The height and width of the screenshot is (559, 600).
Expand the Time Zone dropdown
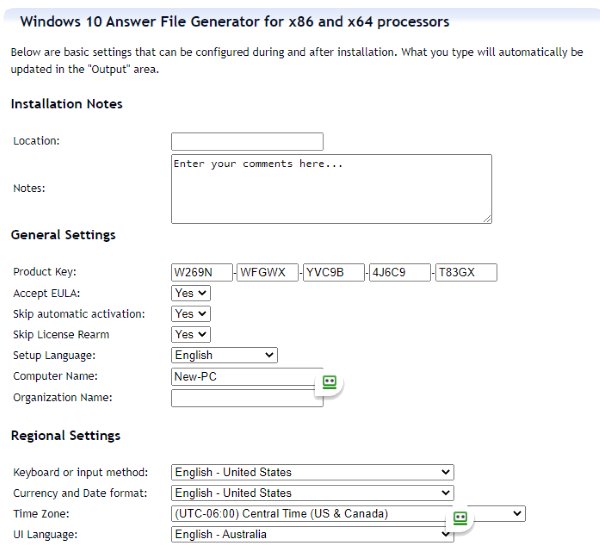pyautogui.click(x=348, y=514)
